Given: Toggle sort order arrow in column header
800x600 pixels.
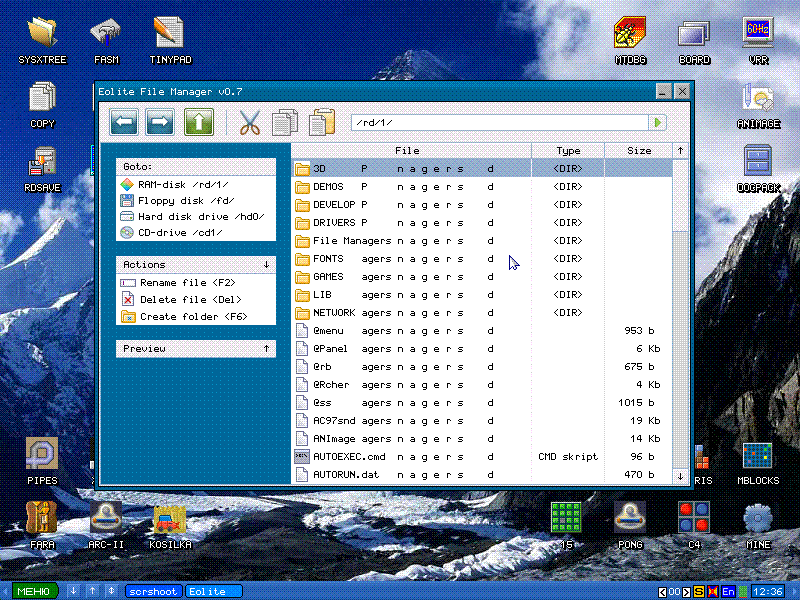Looking at the screenshot, I should [x=681, y=151].
